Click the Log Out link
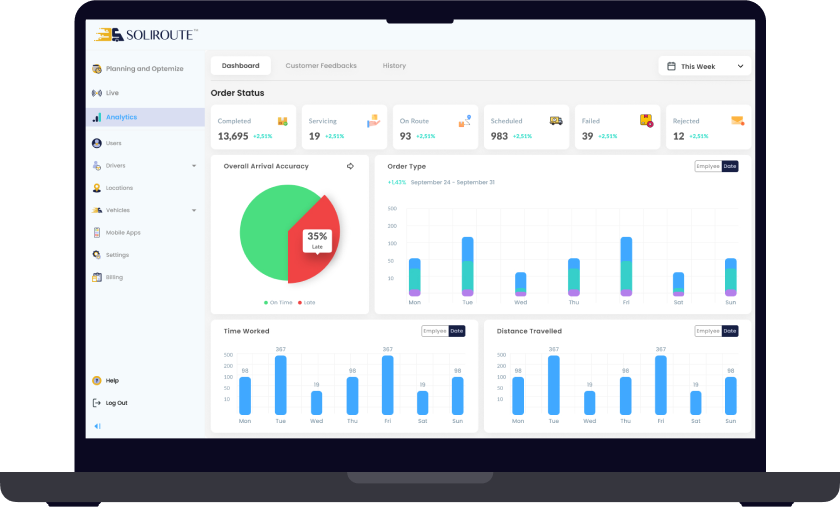This screenshot has width=840, height=507. click(116, 403)
